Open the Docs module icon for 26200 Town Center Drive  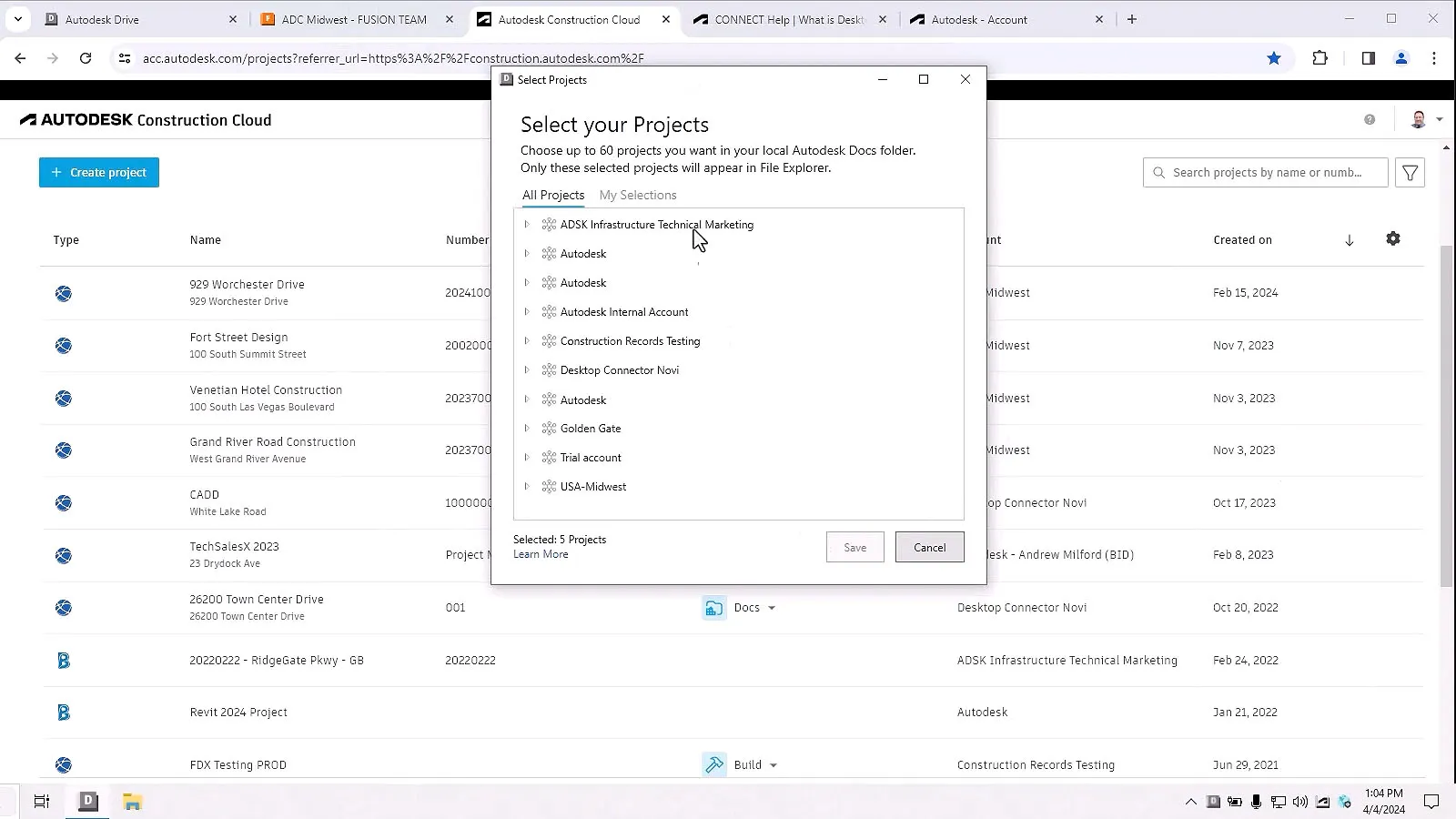pos(714,607)
